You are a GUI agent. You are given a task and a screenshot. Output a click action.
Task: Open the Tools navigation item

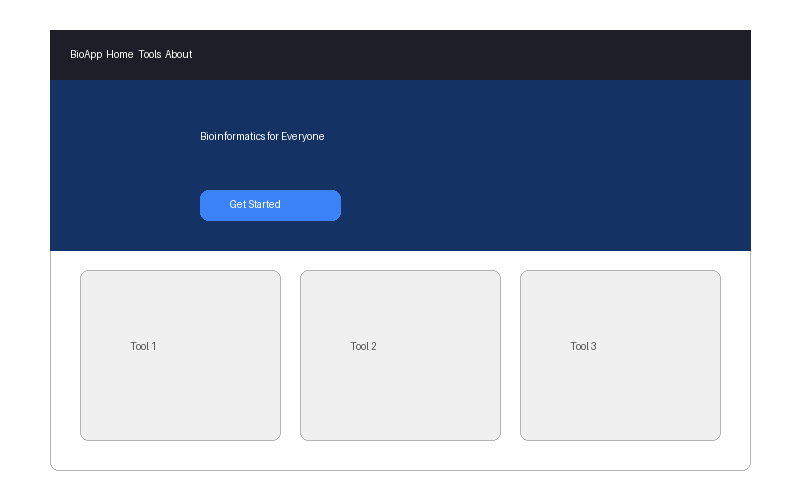[x=150, y=55]
